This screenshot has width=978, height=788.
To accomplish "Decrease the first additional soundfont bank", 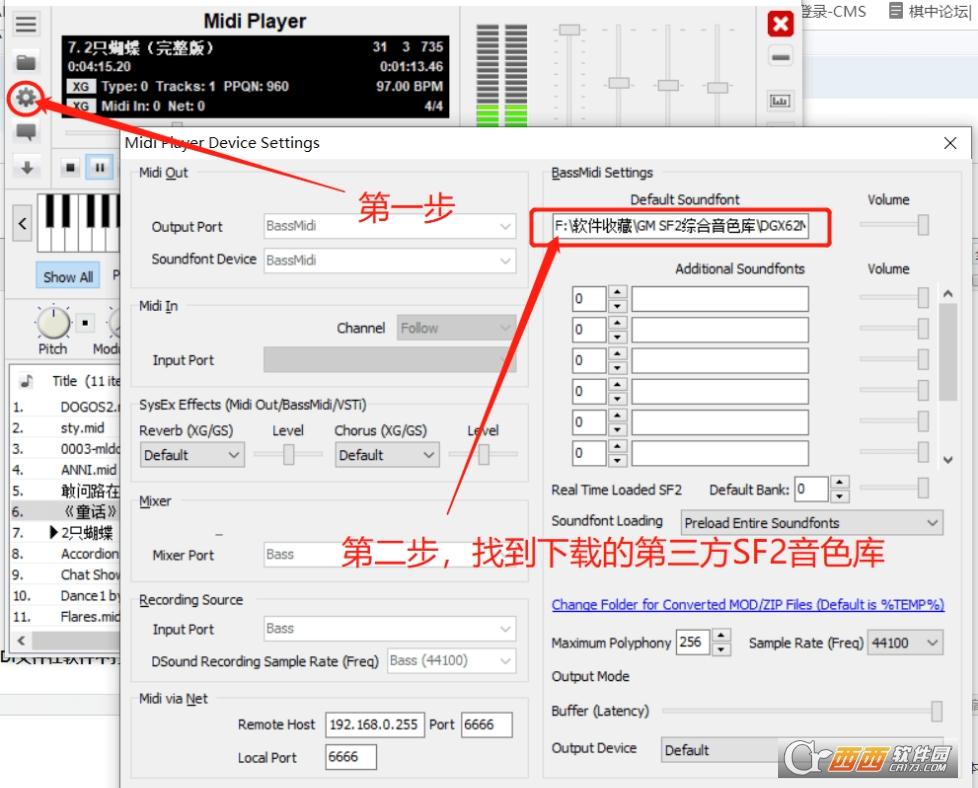I will tap(617, 306).
